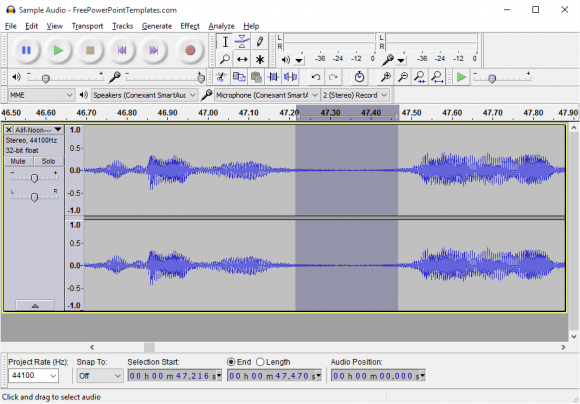
Task: Select the Draw (pencil) tool
Action: point(259,42)
